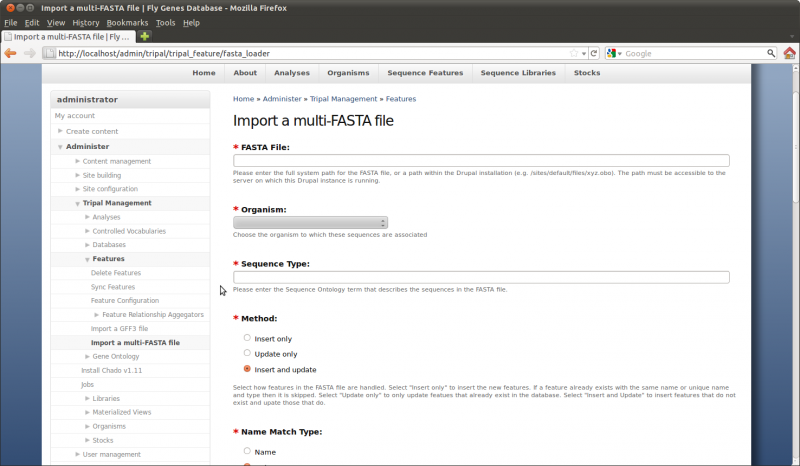This screenshot has height=466, width=800.
Task: Click the page icon beside the URL
Action: (x=50, y=53)
